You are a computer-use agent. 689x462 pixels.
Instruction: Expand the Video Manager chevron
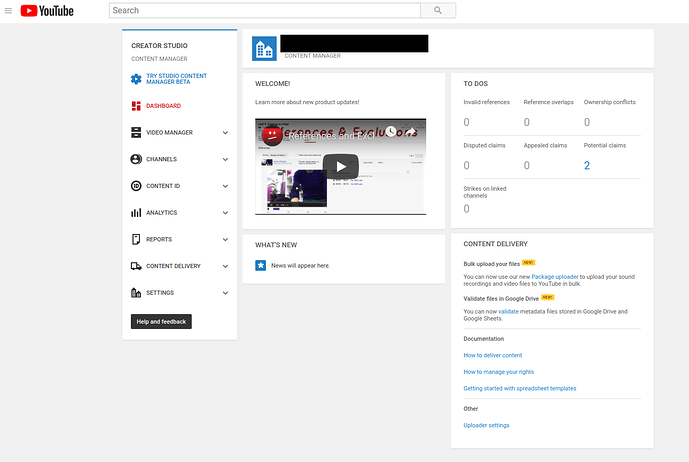coord(225,133)
